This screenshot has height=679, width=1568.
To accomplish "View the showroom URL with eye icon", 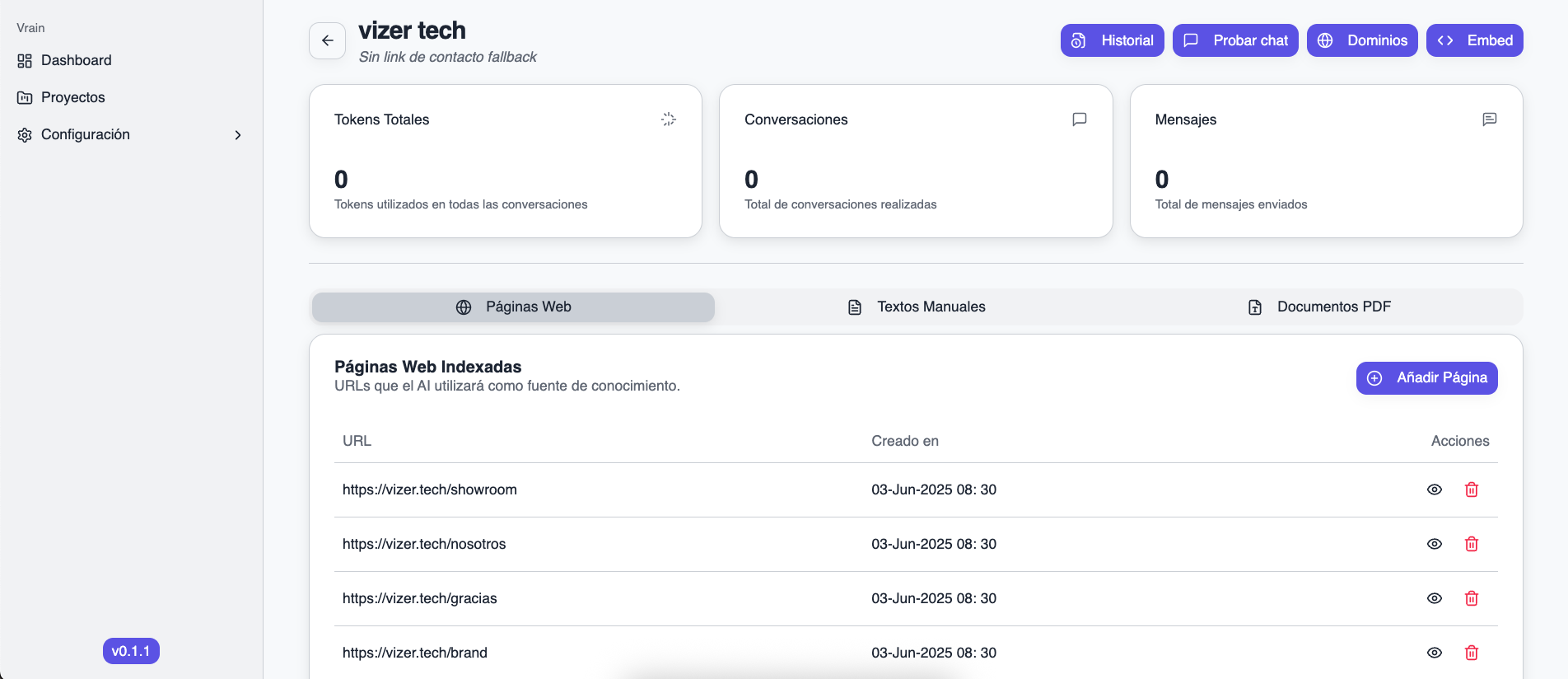I will coord(1435,489).
